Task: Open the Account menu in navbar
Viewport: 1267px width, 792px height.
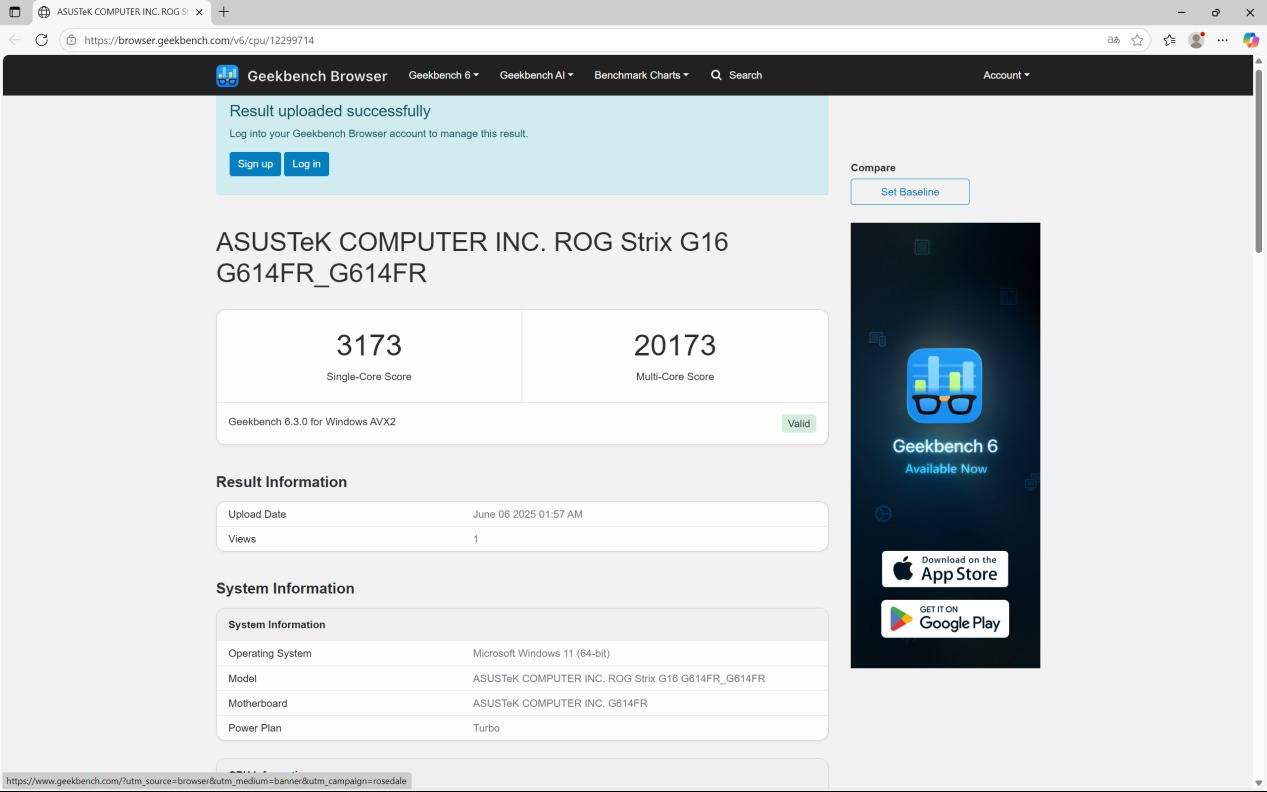Action: point(1006,75)
